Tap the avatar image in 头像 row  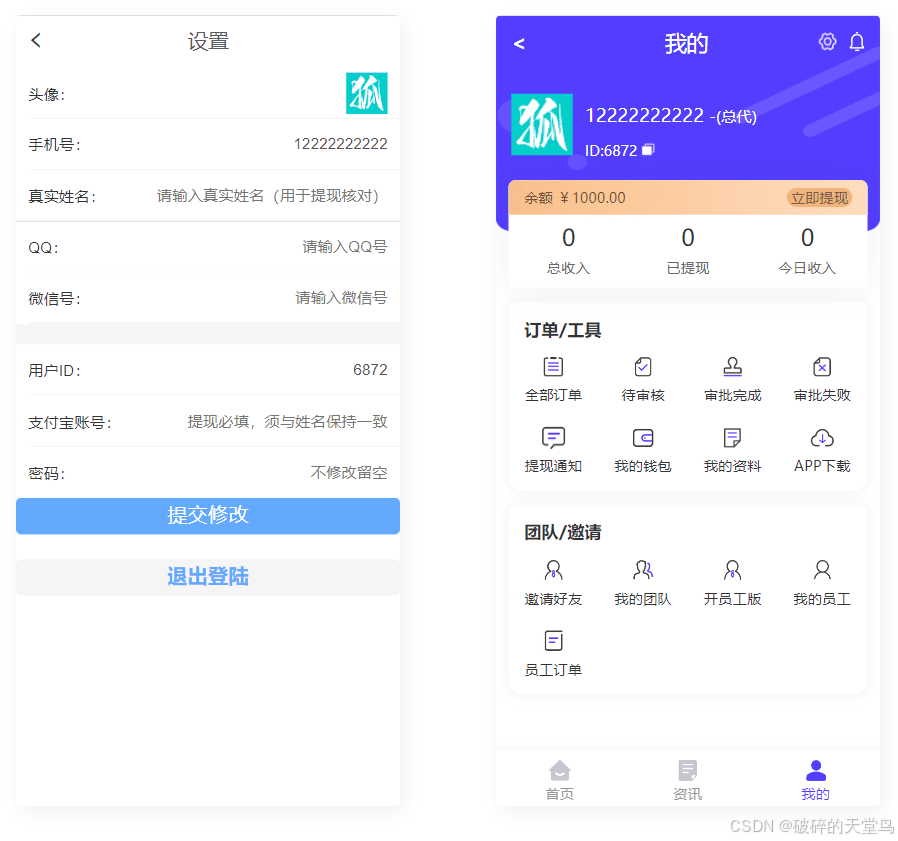point(367,93)
